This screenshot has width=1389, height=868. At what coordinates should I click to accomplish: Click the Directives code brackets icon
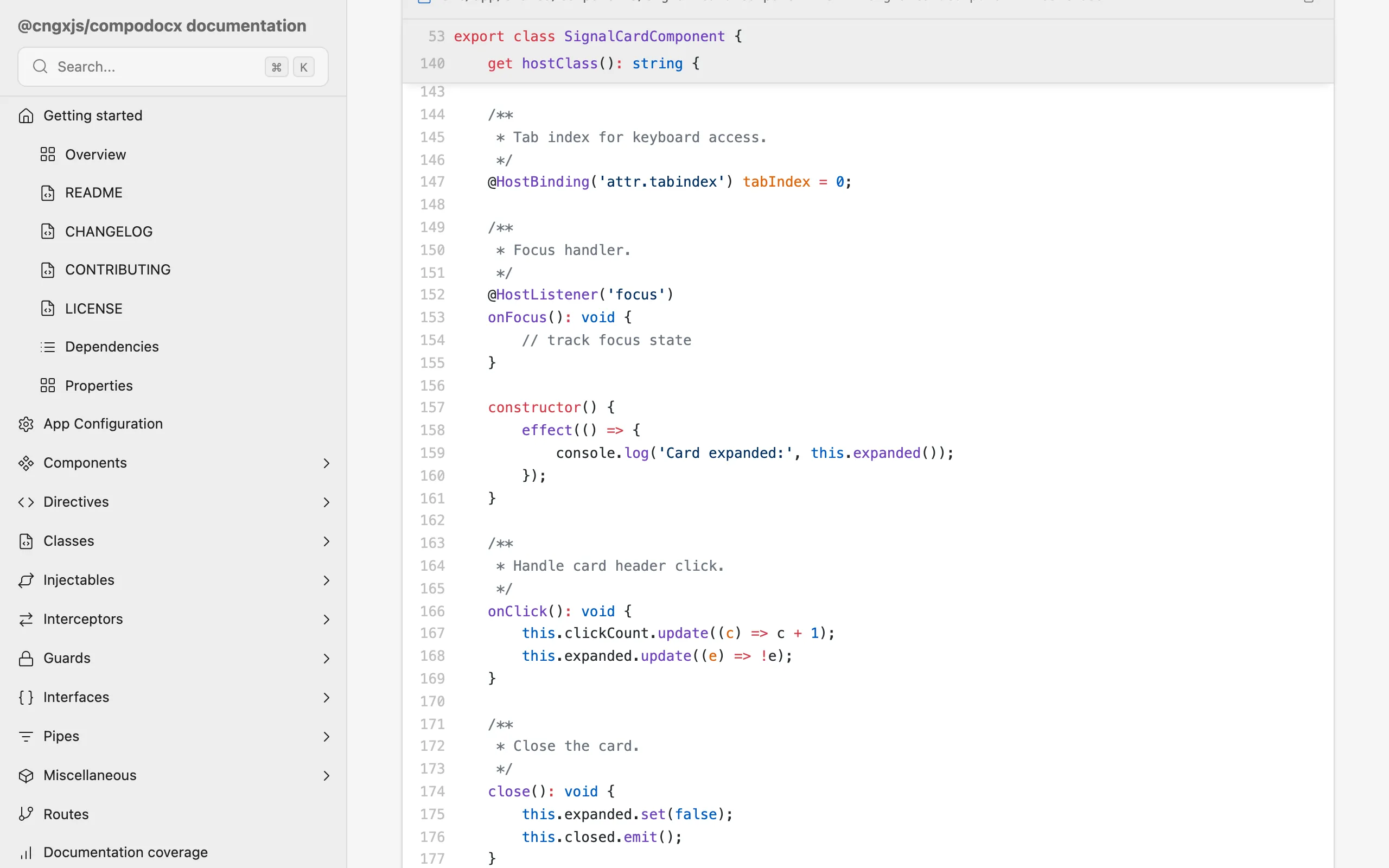(x=26, y=502)
